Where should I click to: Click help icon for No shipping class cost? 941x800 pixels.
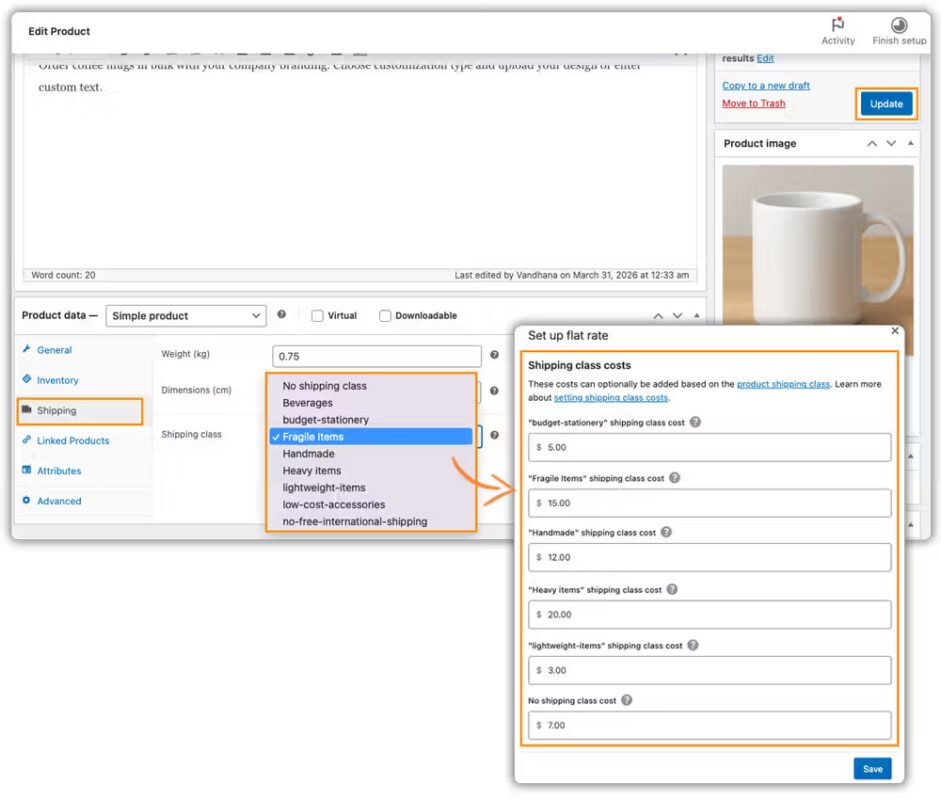coord(627,700)
